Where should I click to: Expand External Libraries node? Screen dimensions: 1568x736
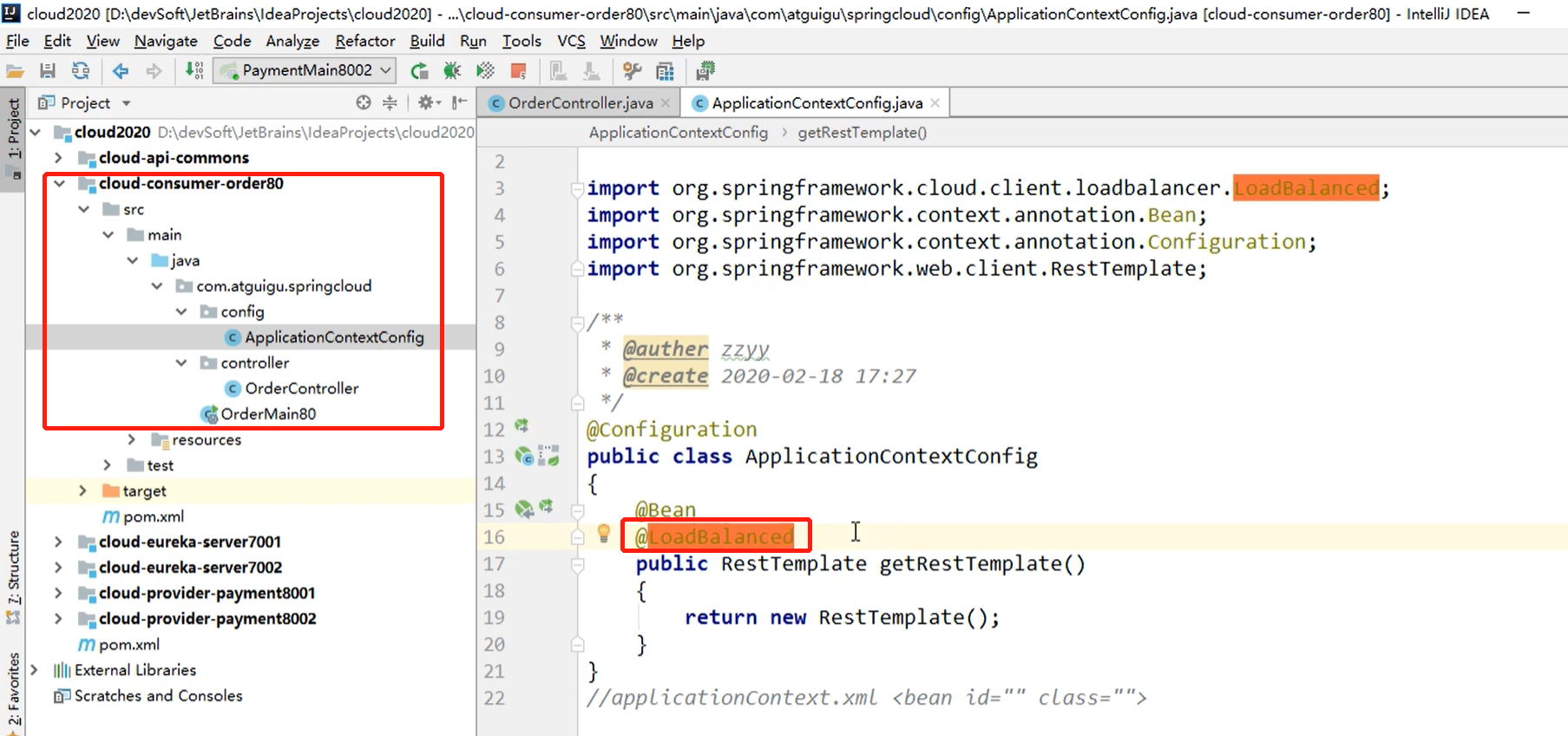(x=35, y=670)
